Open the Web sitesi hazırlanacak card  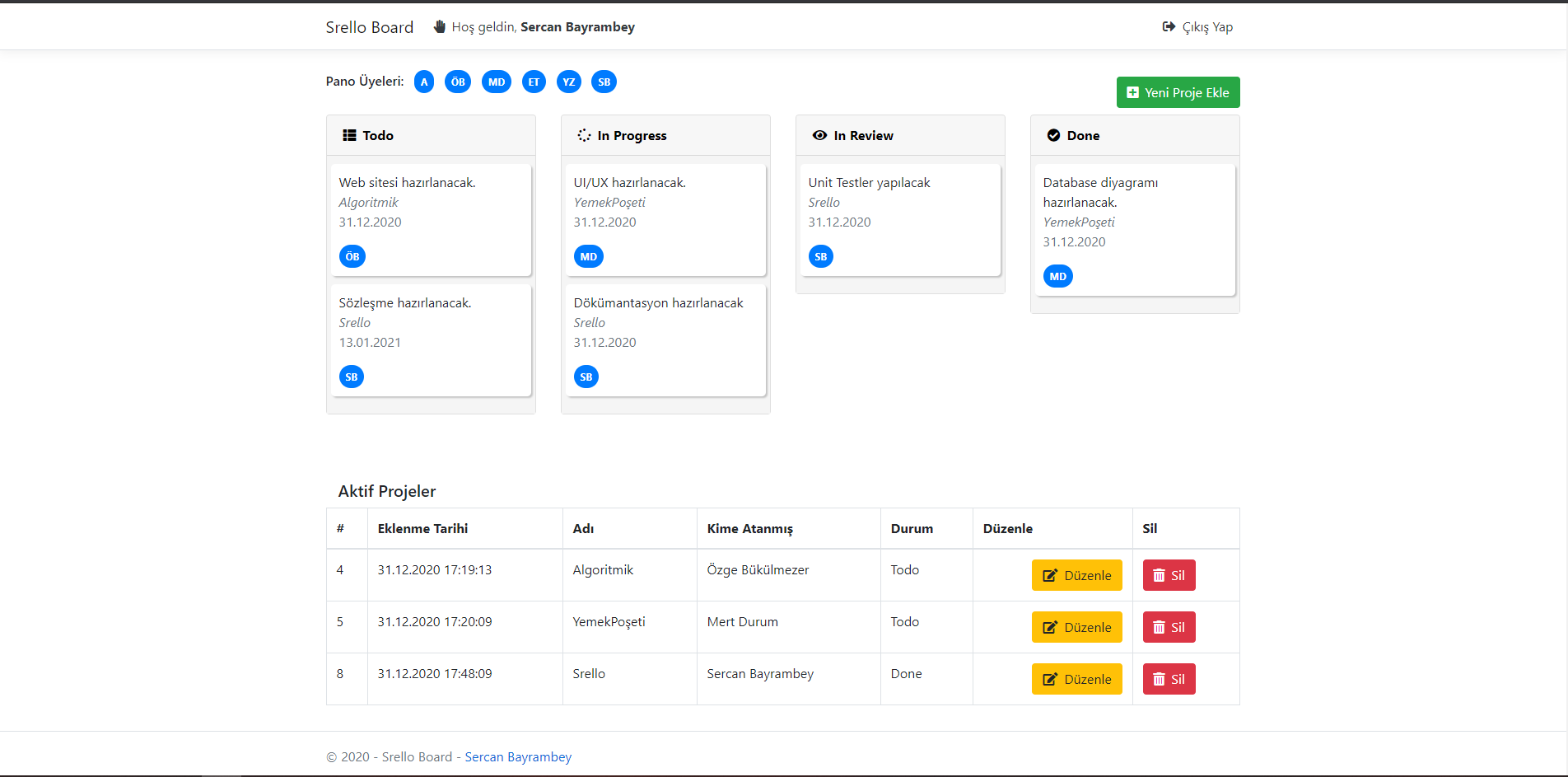(x=431, y=220)
